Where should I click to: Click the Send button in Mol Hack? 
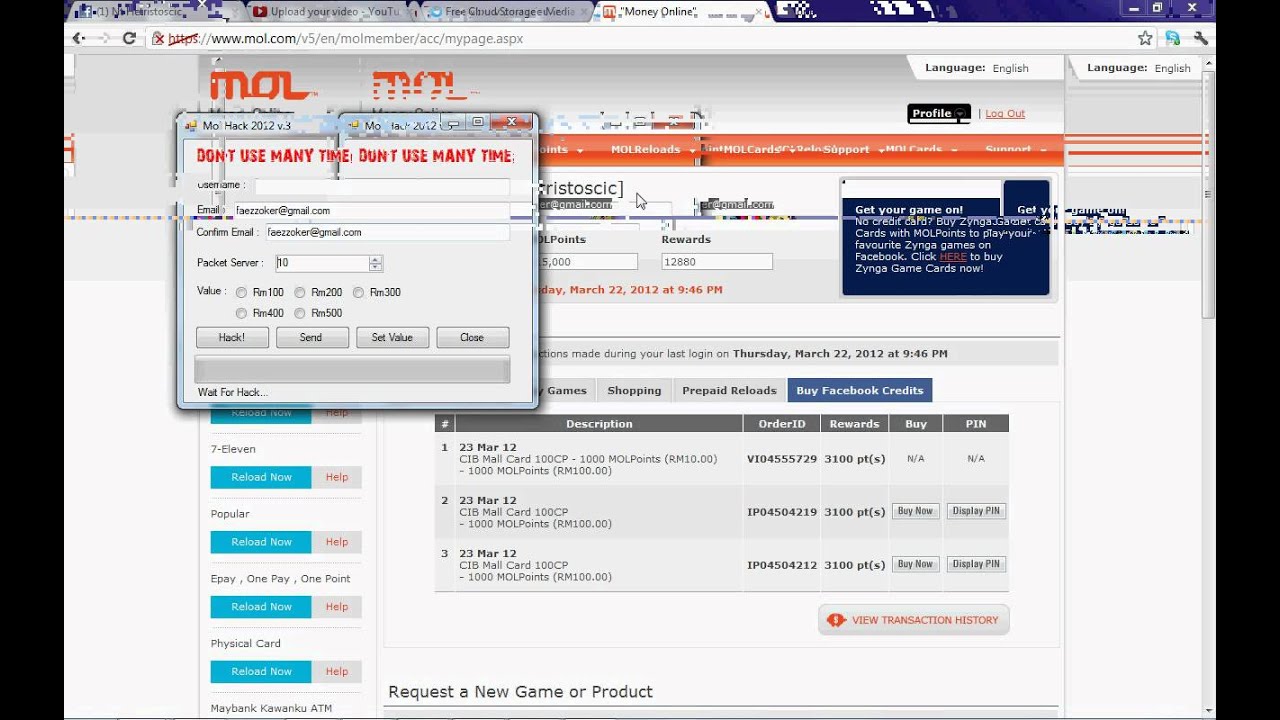pos(311,337)
